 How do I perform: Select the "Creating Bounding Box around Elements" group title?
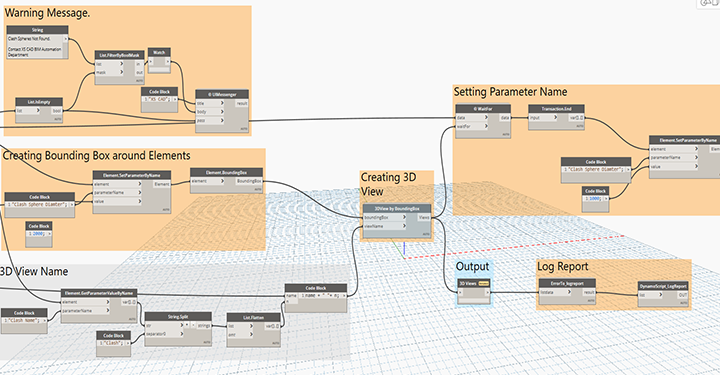96,156
